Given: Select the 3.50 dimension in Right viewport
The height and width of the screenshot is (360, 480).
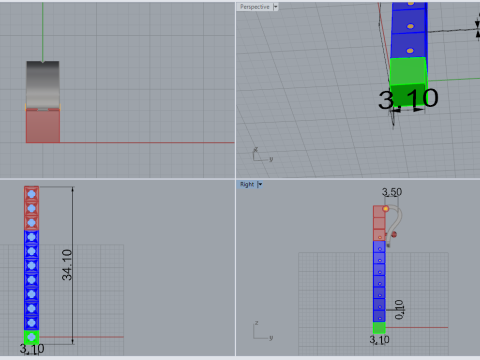Looking at the screenshot, I should tap(392, 192).
